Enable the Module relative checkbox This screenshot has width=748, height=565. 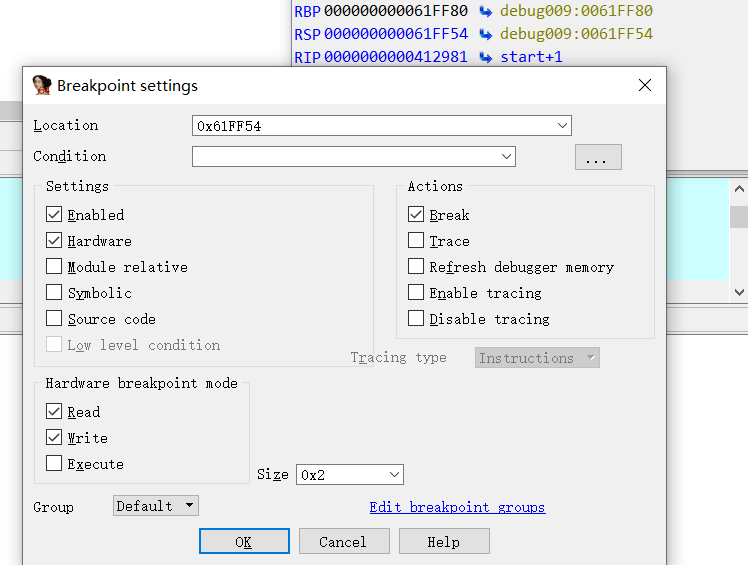click(x=54, y=267)
